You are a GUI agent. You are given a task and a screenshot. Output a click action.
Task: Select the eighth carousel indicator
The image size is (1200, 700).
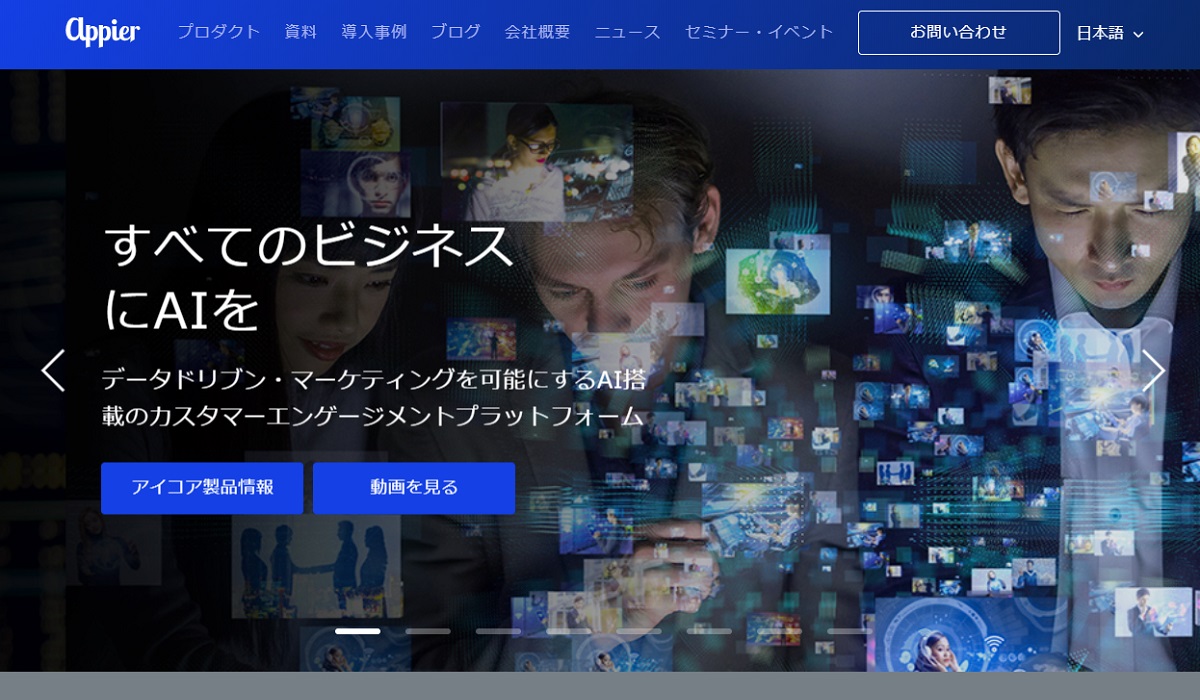click(x=850, y=631)
